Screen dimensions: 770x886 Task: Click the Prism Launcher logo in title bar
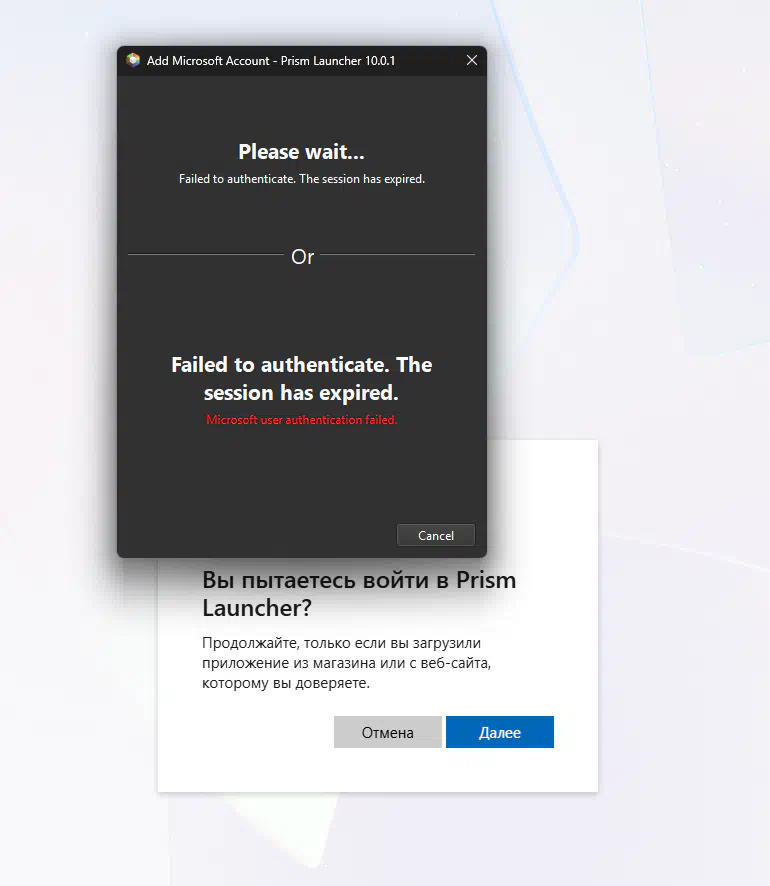click(x=133, y=60)
